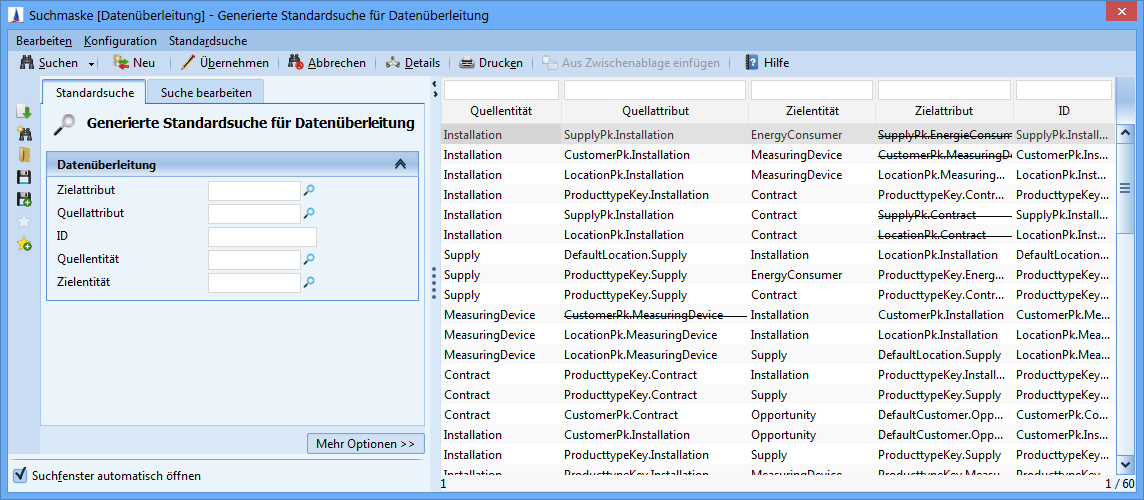Open Details from the toolbar
The width and height of the screenshot is (1144, 500).
pos(412,63)
